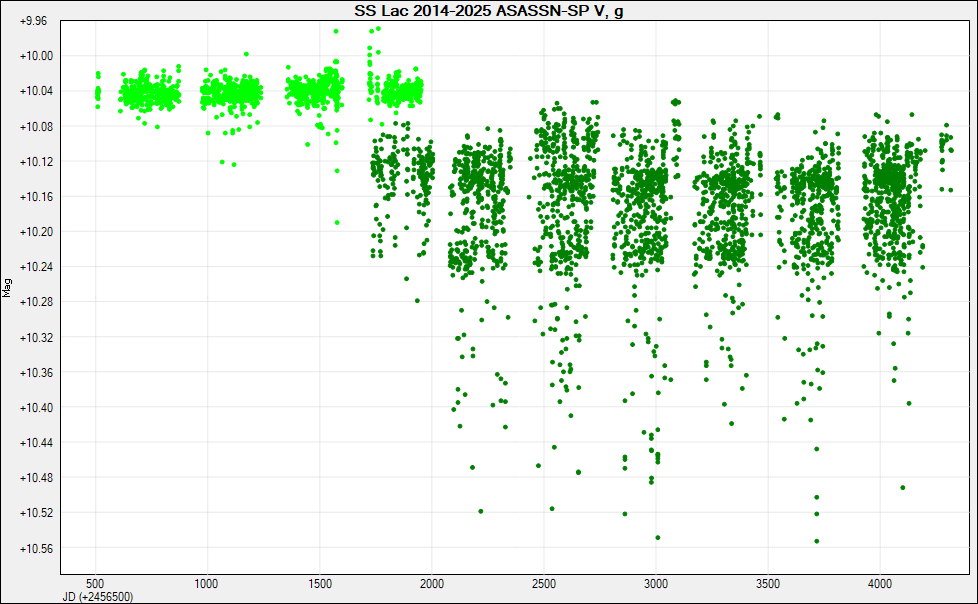Select the +10.48 magnitude tick label
Image resolution: width=978 pixels, height=604 pixels.
point(37,477)
